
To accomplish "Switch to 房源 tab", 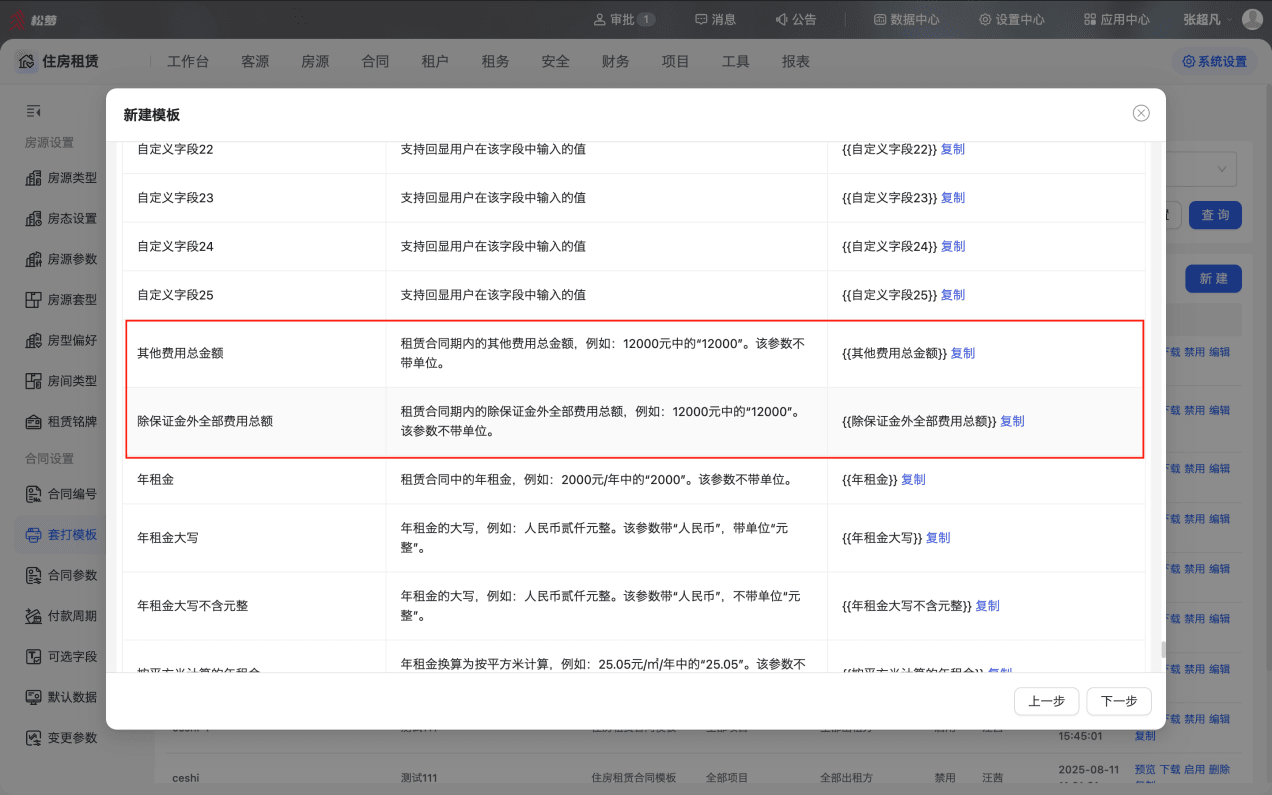I will pyautogui.click(x=315, y=61).
